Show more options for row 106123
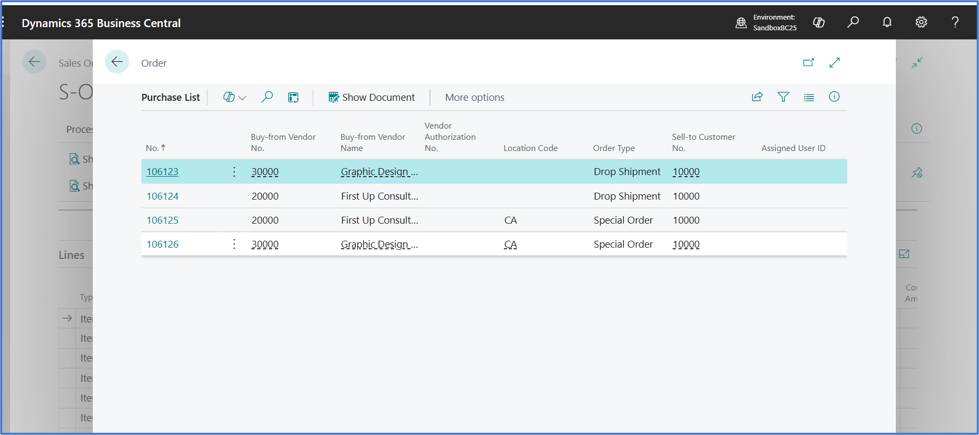 pyautogui.click(x=234, y=172)
